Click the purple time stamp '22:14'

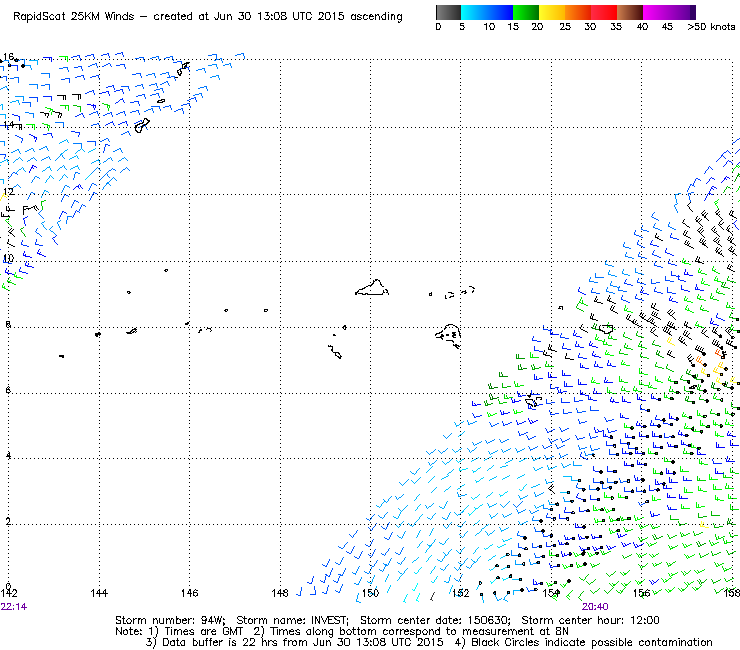click(x=14, y=607)
